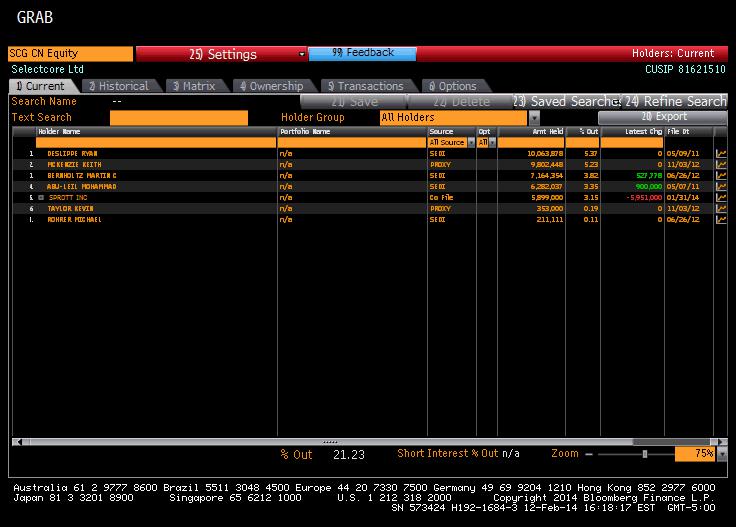Open the Opt All filter dropdown
The width and height of the screenshot is (736, 527).
coord(492,143)
